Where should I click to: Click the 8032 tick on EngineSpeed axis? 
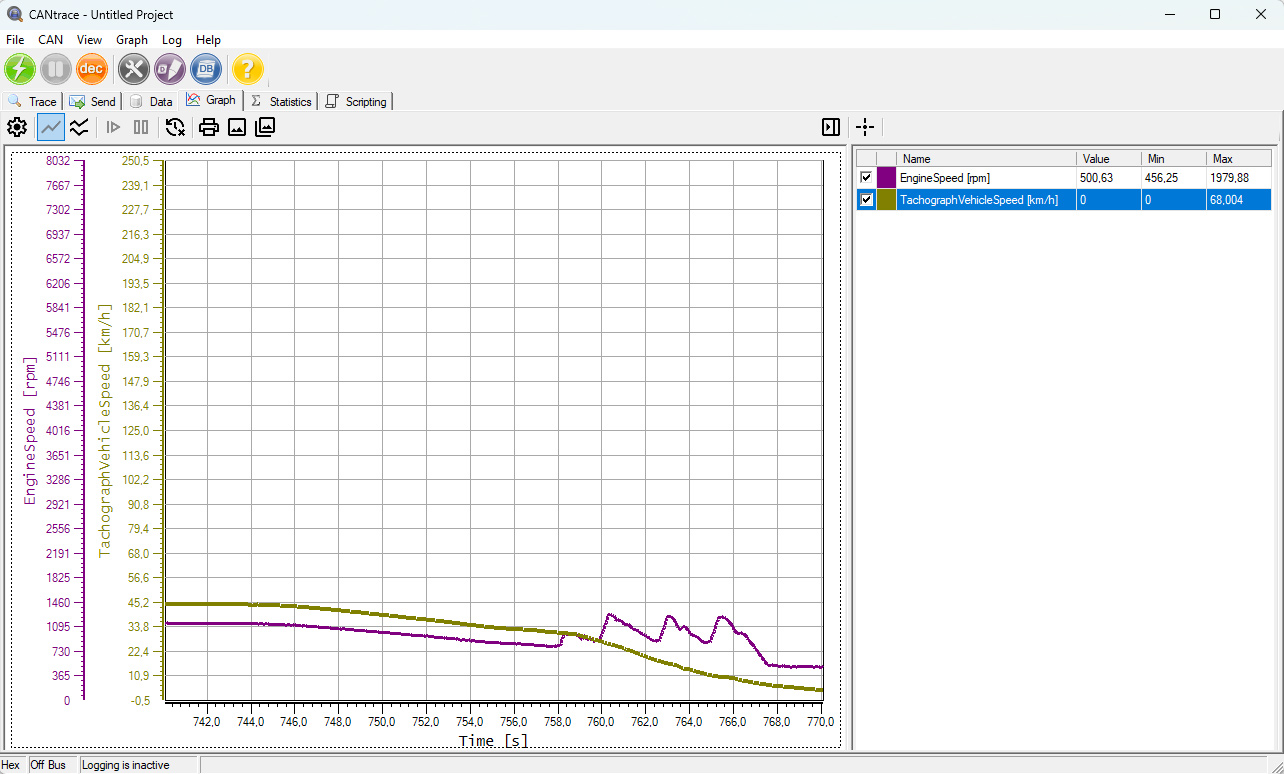[58, 161]
